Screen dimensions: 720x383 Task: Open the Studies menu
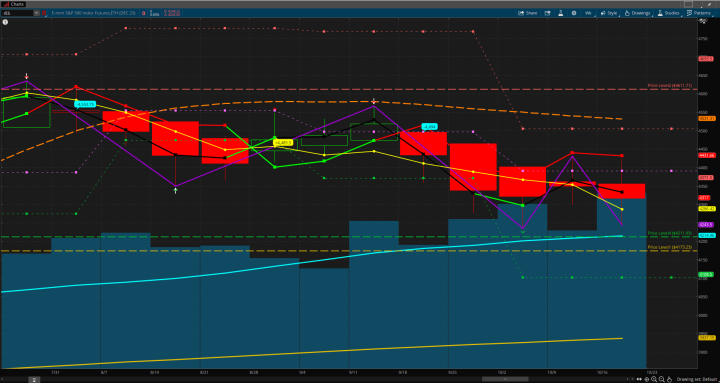669,13
